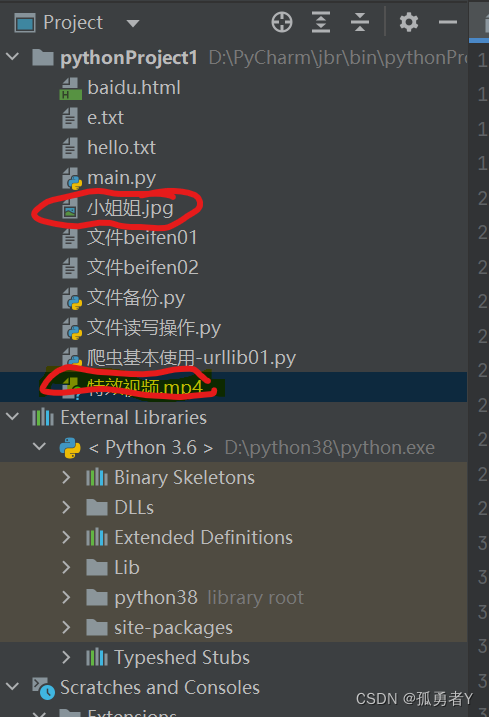The height and width of the screenshot is (717, 489).
Task: Expand Binary Skeletons node
Action: tap(66, 477)
